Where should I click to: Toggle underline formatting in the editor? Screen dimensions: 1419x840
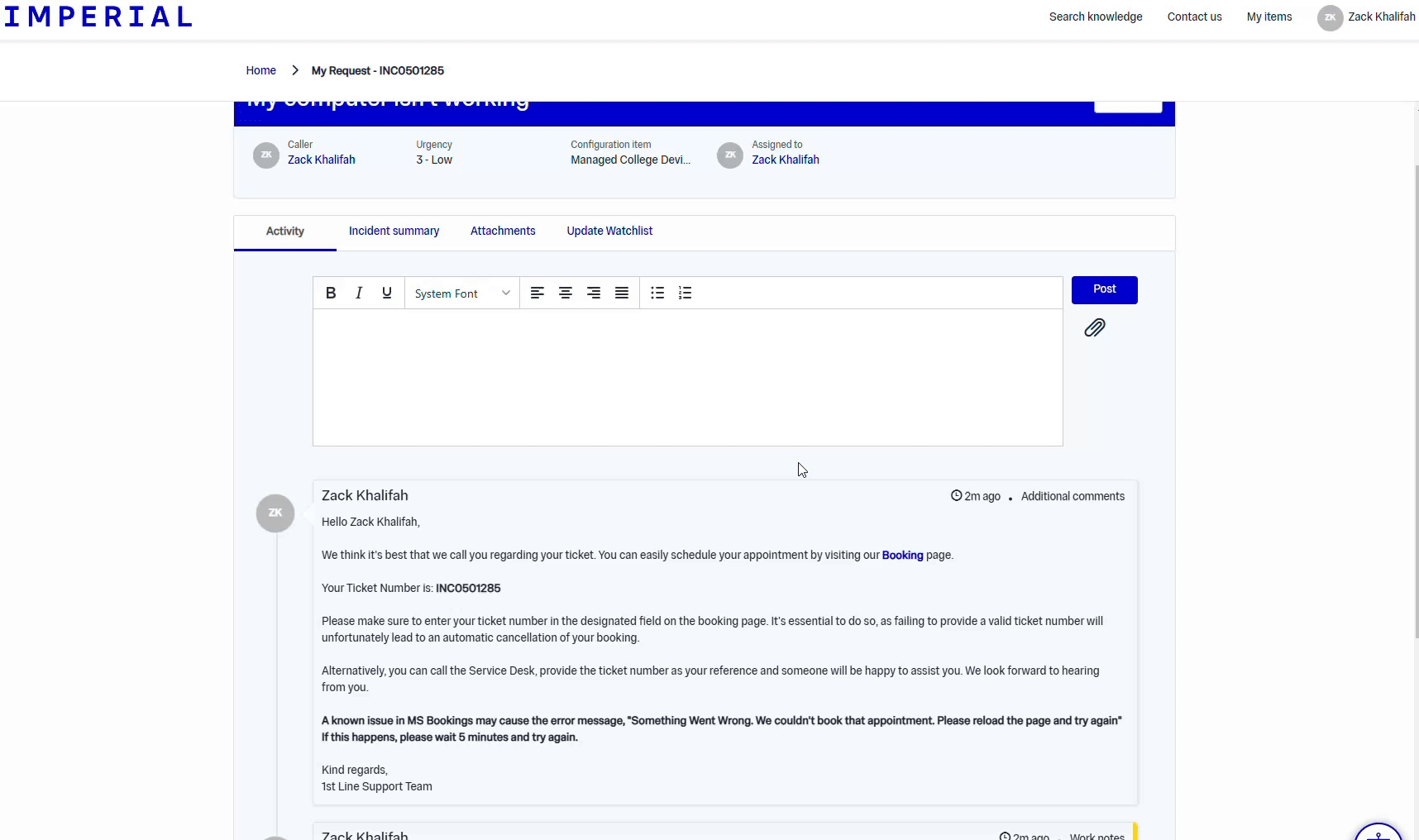pyautogui.click(x=386, y=293)
